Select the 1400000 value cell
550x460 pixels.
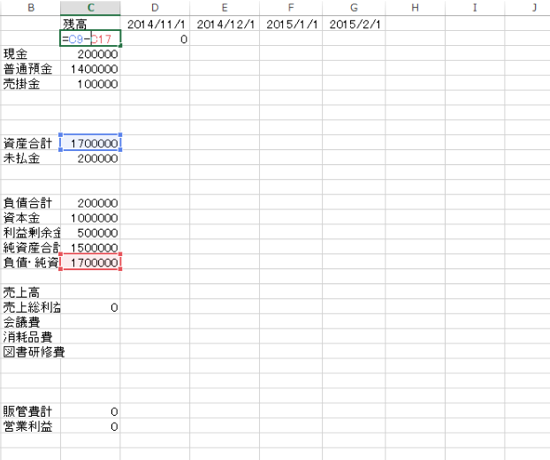point(90,68)
